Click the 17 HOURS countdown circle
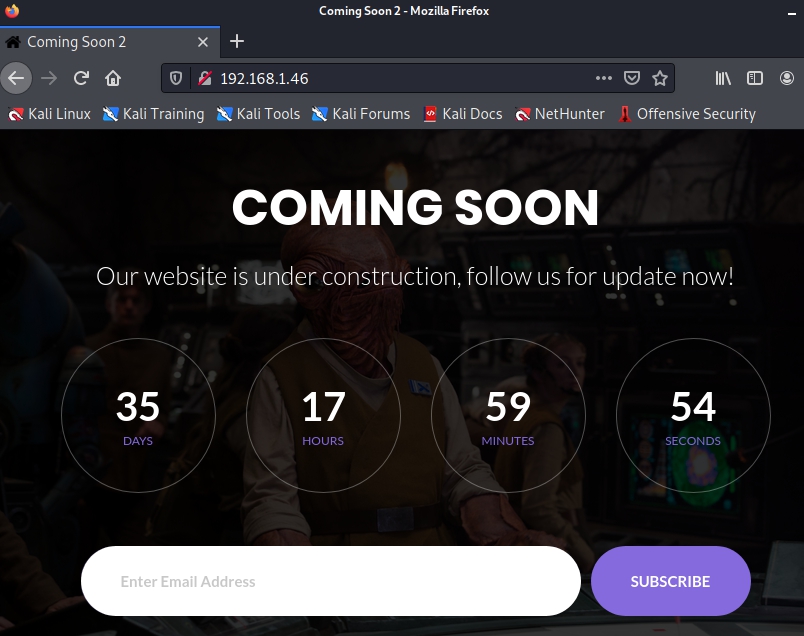This screenshot has height=636, width=804. [323, 415]
